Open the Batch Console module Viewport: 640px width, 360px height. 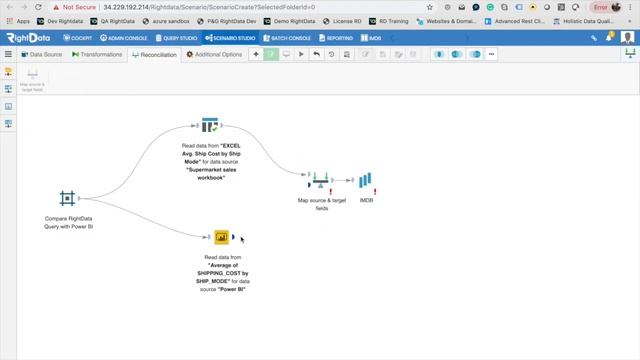pos(287,38)
